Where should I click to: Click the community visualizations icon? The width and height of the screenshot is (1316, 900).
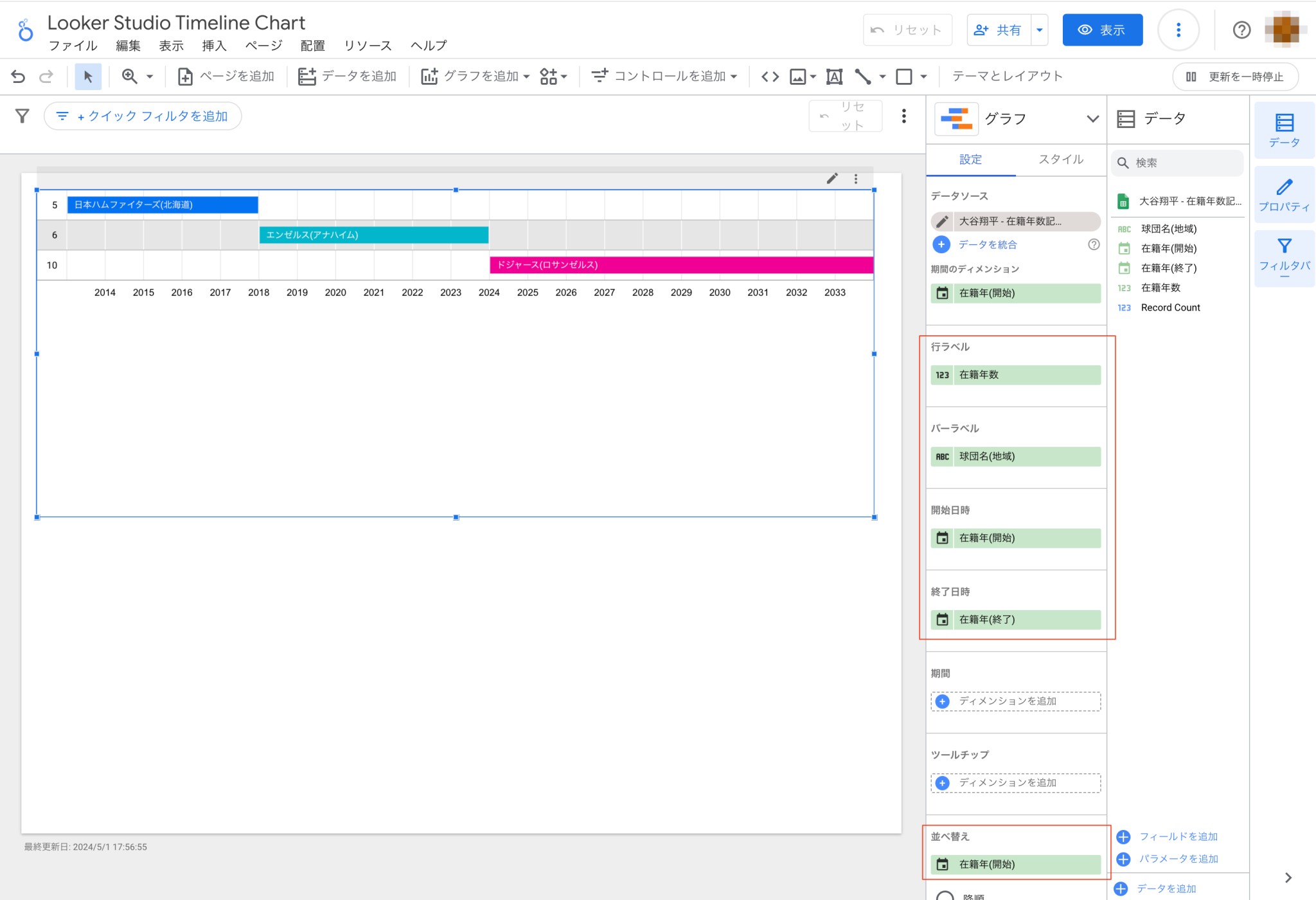coord(548,76)
